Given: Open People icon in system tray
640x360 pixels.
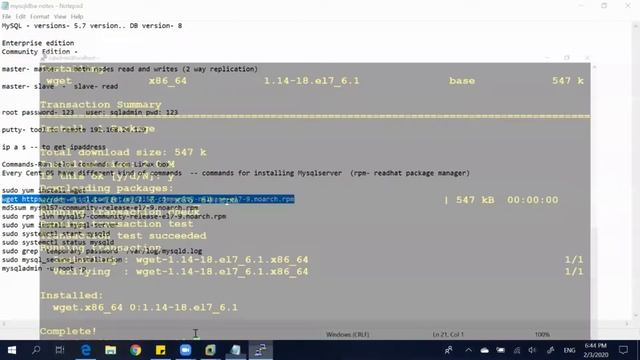Looking at the screenshot, I should pos(449,350).
